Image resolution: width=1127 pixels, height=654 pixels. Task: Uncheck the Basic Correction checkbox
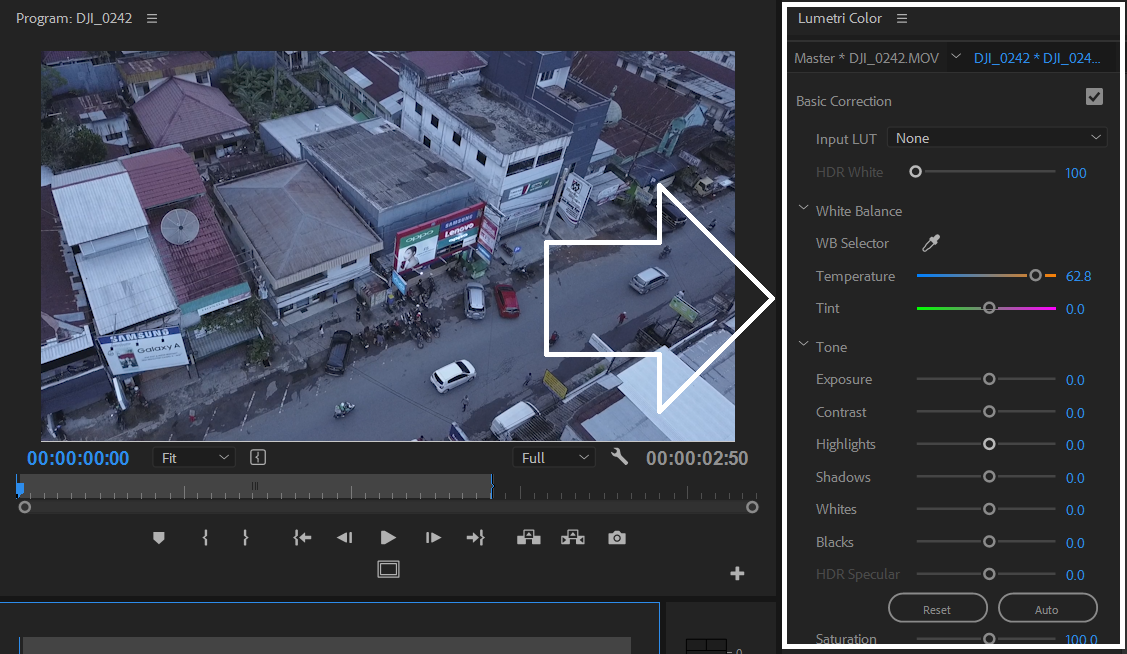click(1094, 96)
